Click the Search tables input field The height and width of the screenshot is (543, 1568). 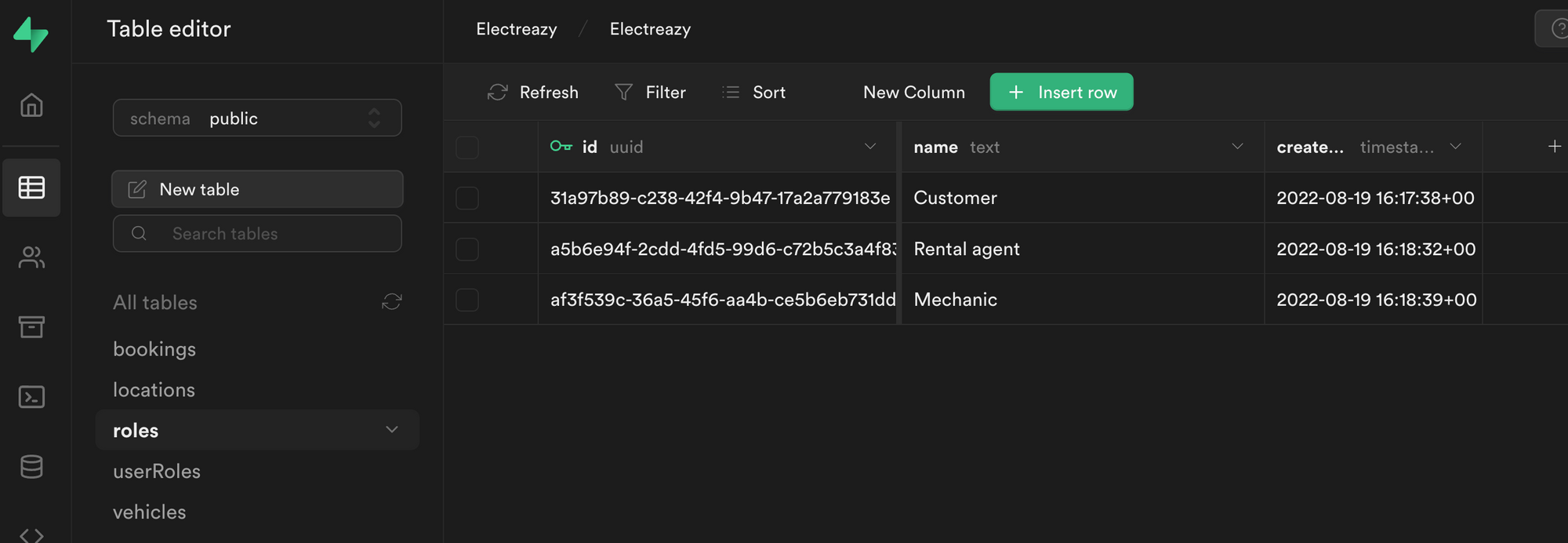pyautogui.click(x=267, y=234)
